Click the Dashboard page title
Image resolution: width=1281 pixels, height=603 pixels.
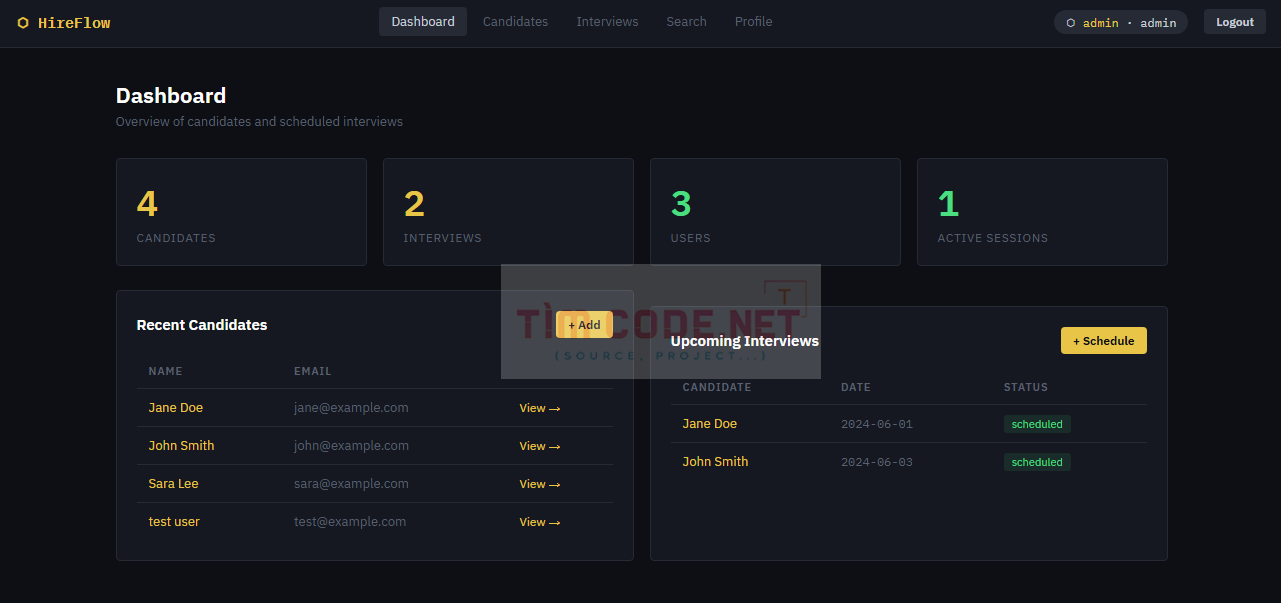coord(171,96)
